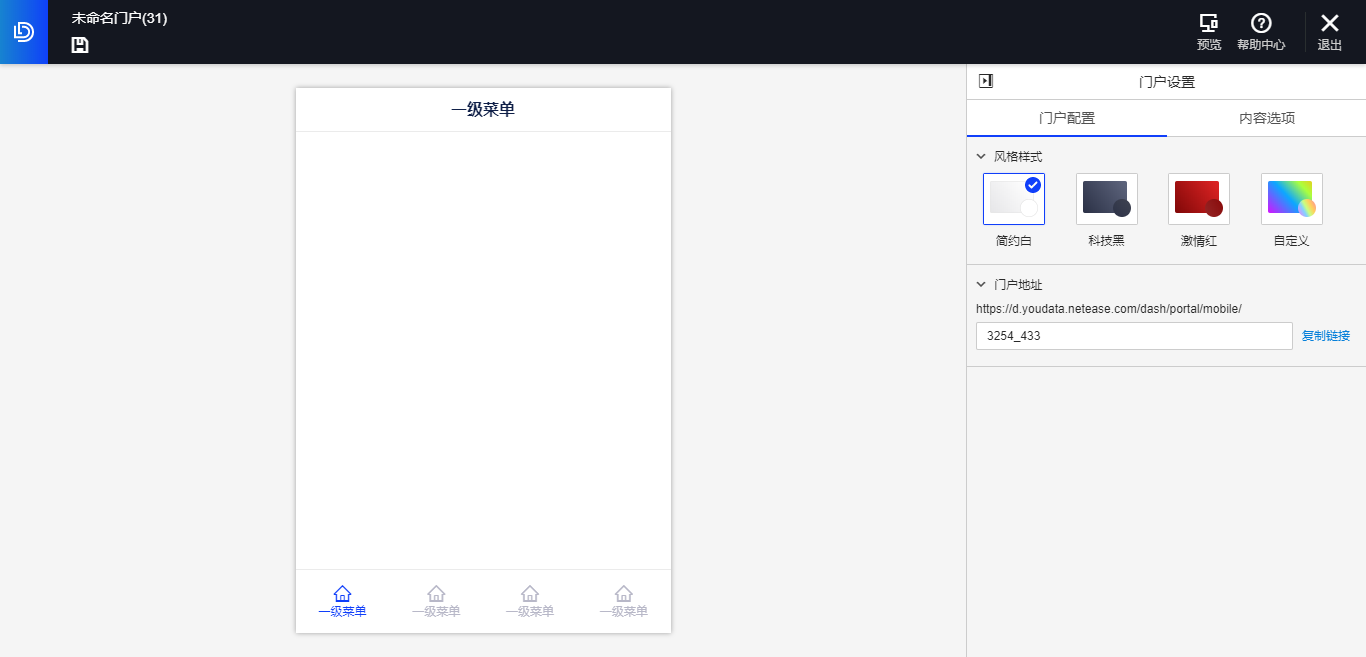Open the preview (预览) icon
The height and width of the screenshot is (657, 1366).
(1209, 24)
